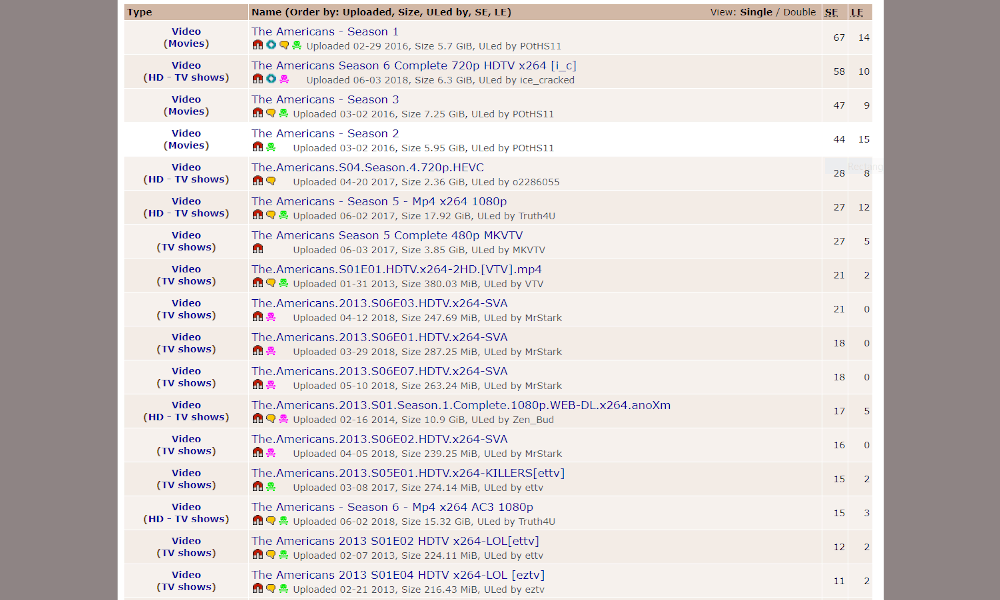Click MrStark uploader on S06E03 row
Viewport: 1000px width, 600px height.
[543, 318]
